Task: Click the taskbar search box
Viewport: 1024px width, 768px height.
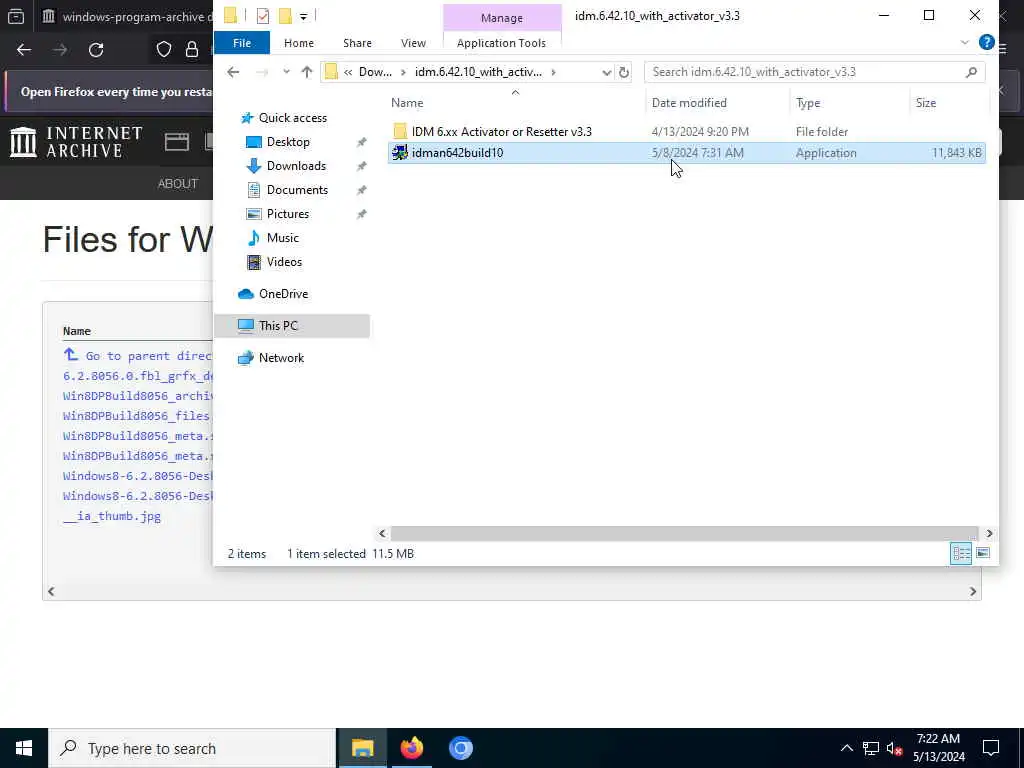Action: pyautogui.click(x=192, y=748)
